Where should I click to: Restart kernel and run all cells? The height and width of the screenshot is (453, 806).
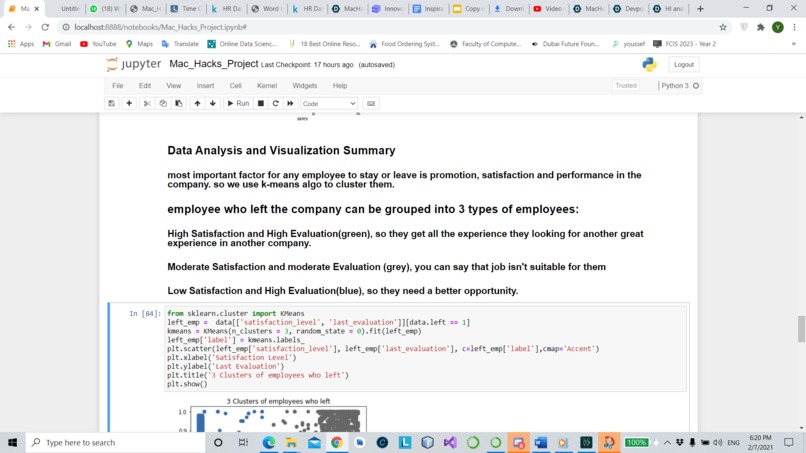pyautogui.click(x=290, y=103)
